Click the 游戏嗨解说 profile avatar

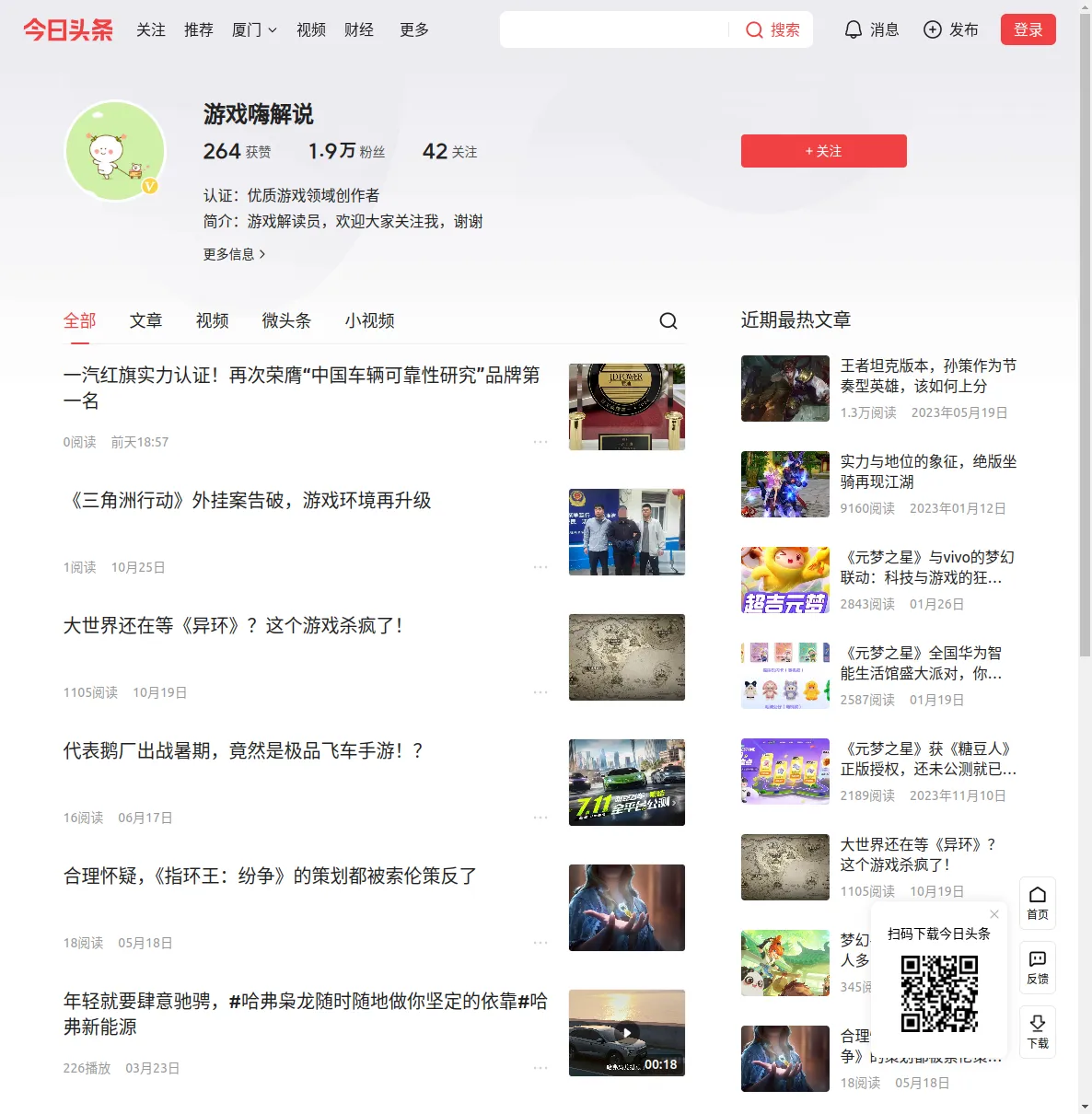click(x=115, y=150)
